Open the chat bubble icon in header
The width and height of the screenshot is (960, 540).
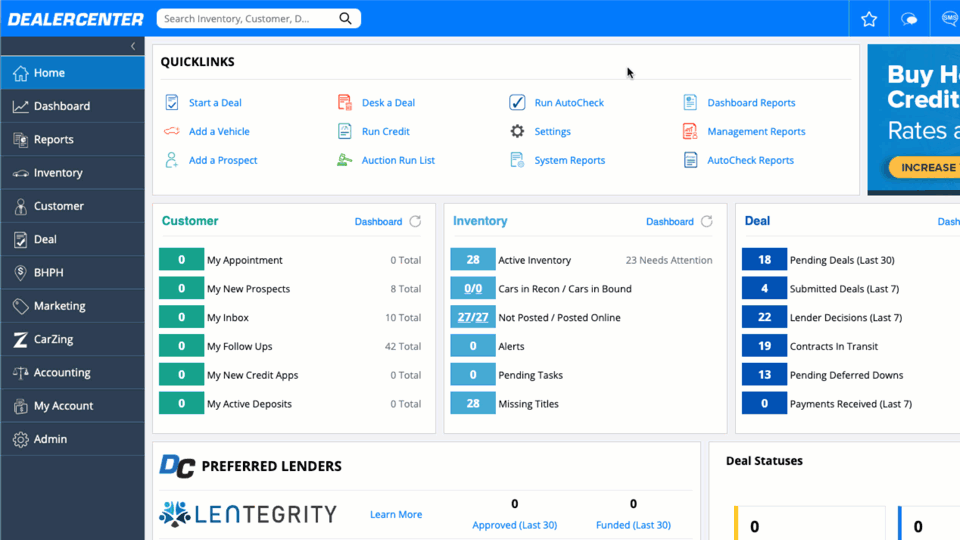coord(909,19)
